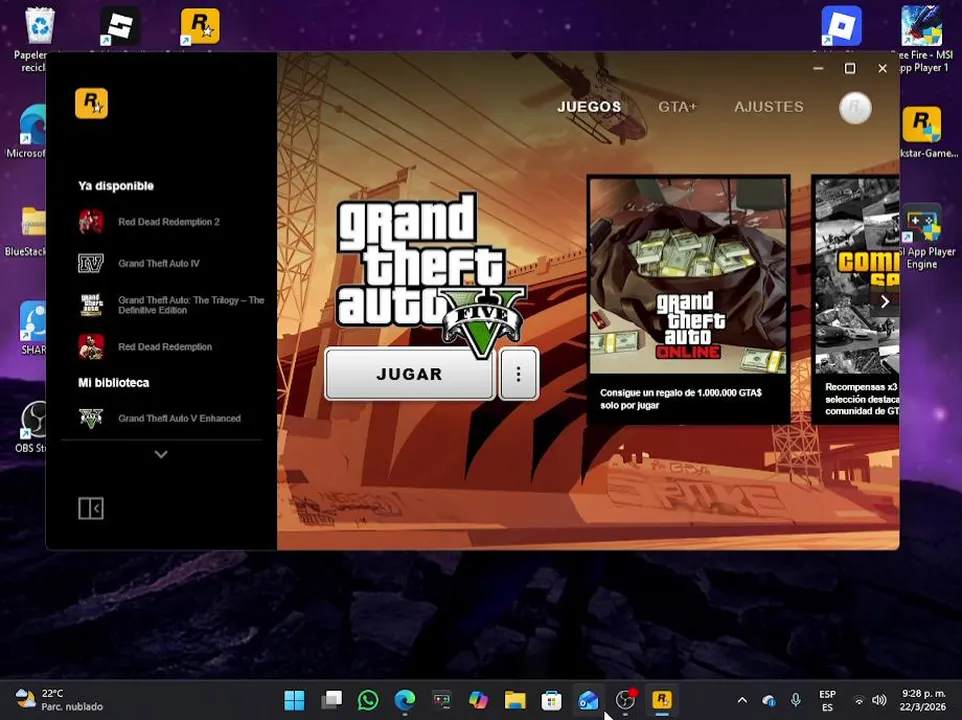Click the 'Mi biblioteca' heading

[114, 383]
